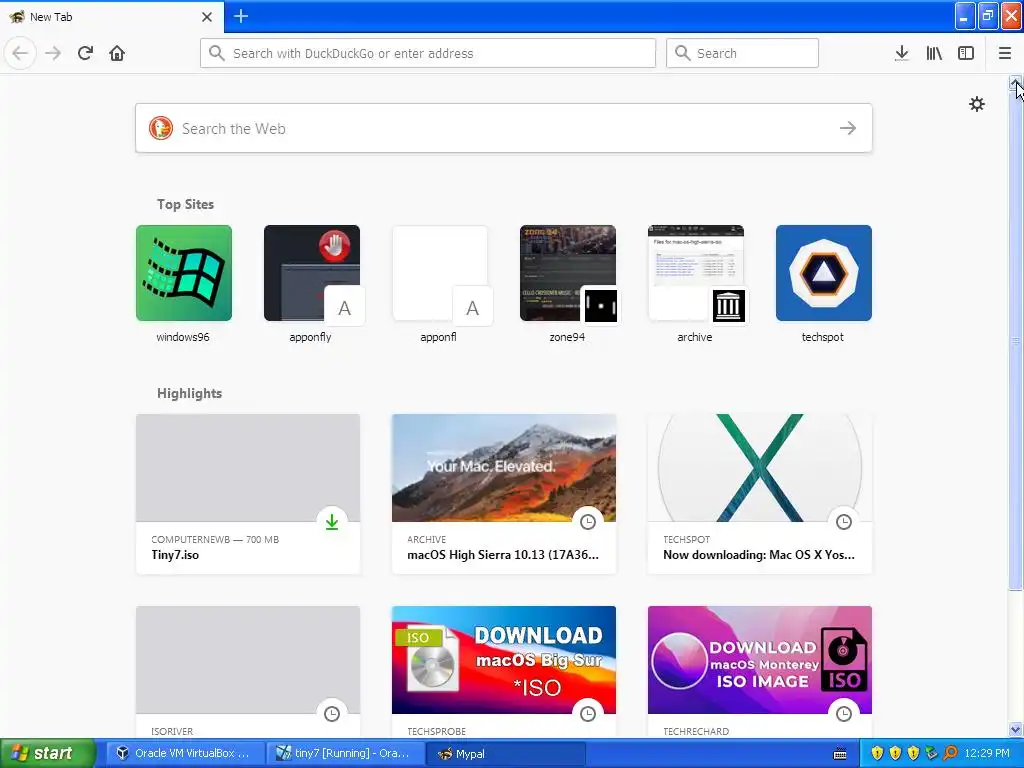Image resolution: width=1024 pixels, height=768 pixels.
Task: Click the on-screen keyboard tray icon
Action: (x=840, y=754)
